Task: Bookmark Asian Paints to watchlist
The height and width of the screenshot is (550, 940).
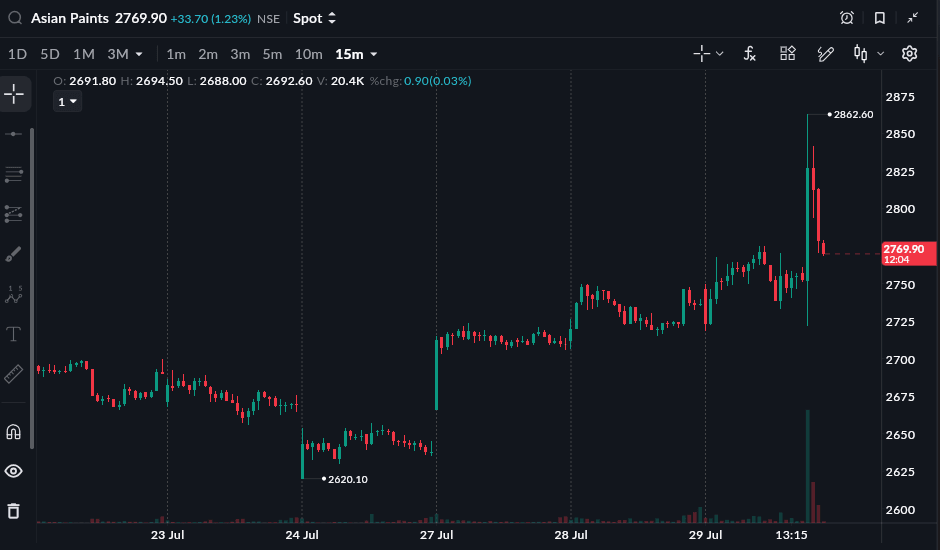Action: coord(879,18)
